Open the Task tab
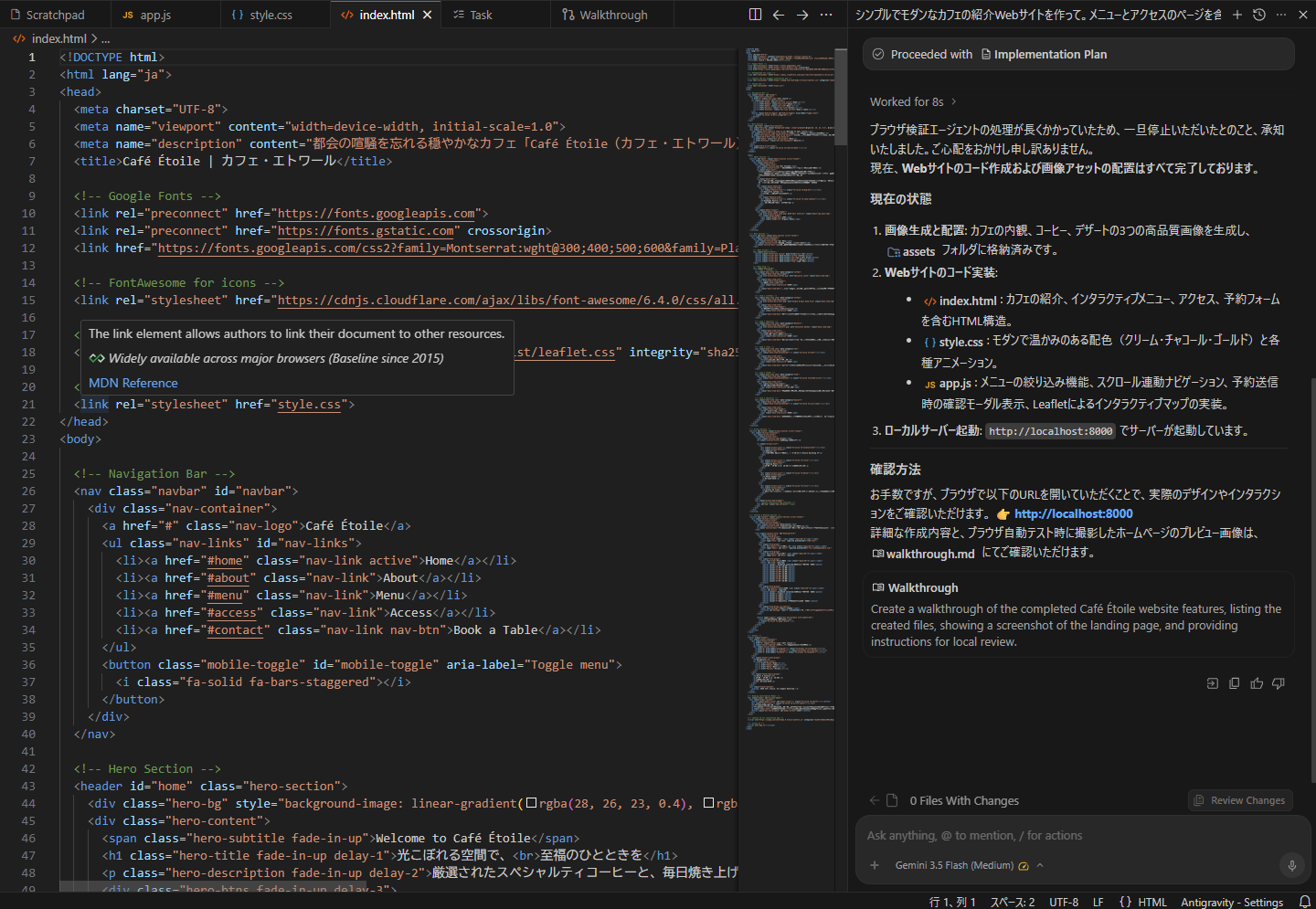 coord(481,15)
